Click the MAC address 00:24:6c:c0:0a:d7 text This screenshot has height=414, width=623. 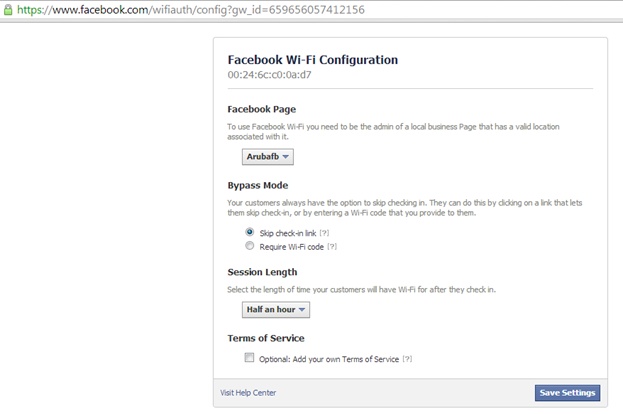tap(269, 75)
